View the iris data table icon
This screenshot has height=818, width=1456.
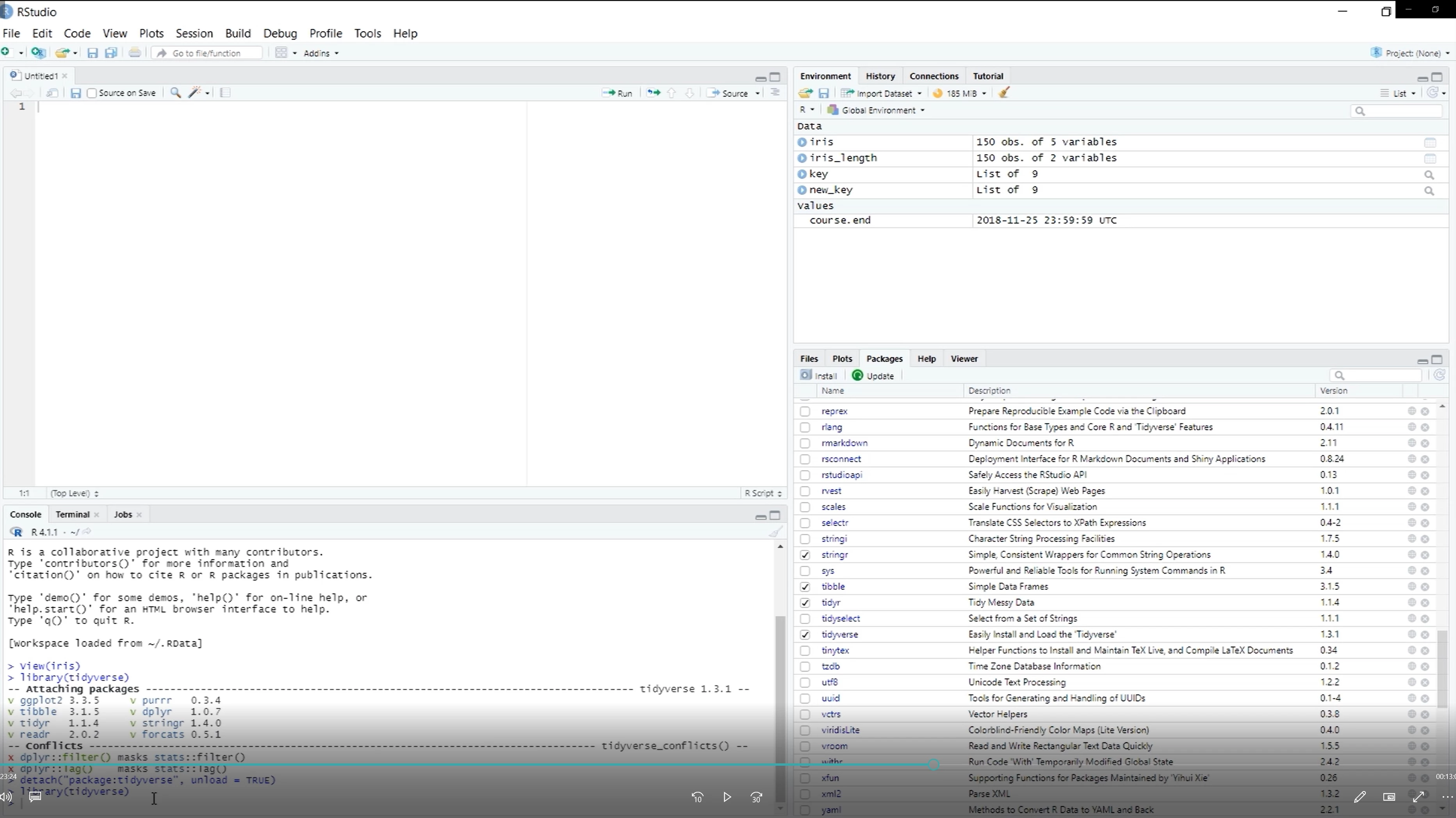(x=1430, y=142)
